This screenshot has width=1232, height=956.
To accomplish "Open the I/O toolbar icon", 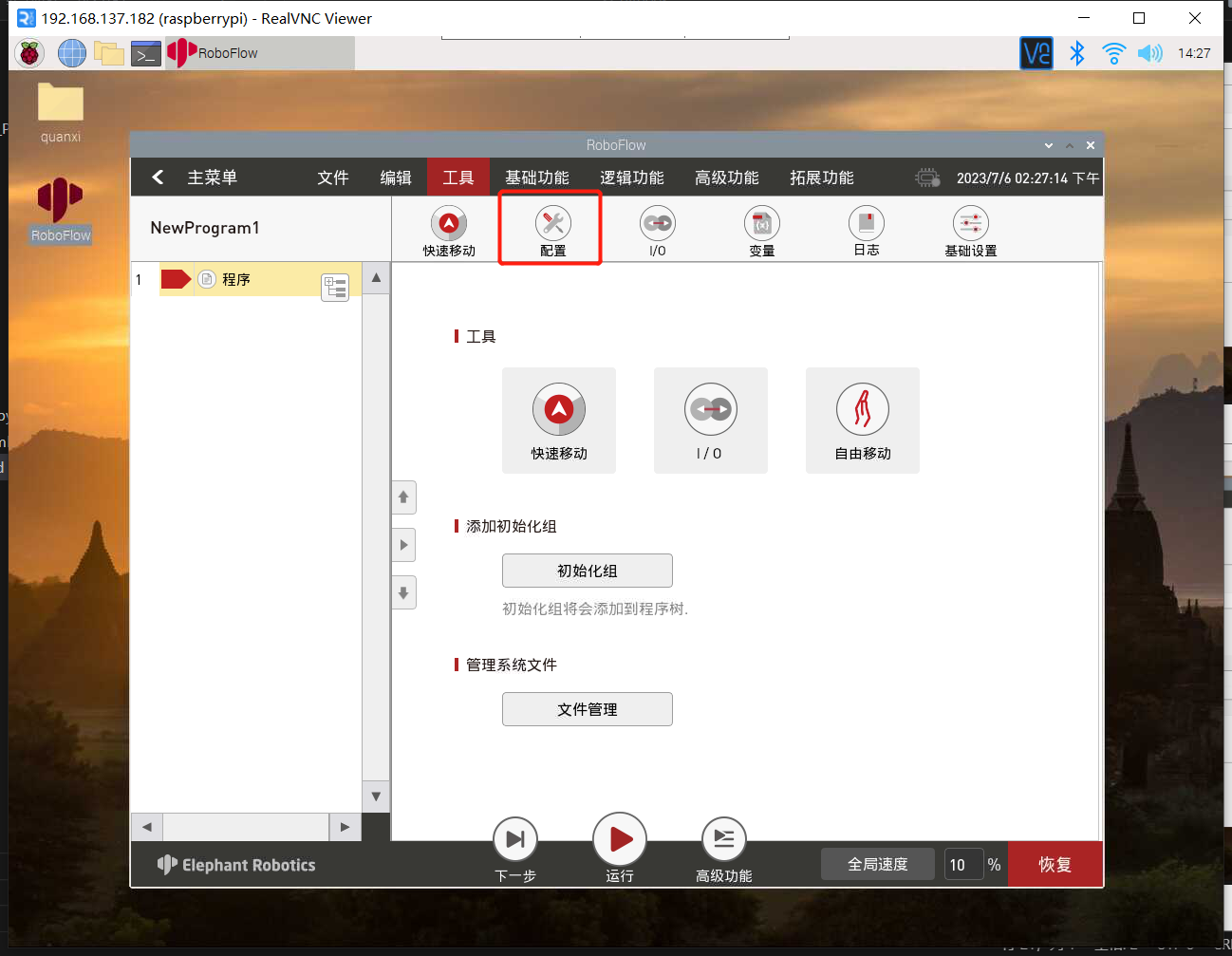I will pos(657,225).
